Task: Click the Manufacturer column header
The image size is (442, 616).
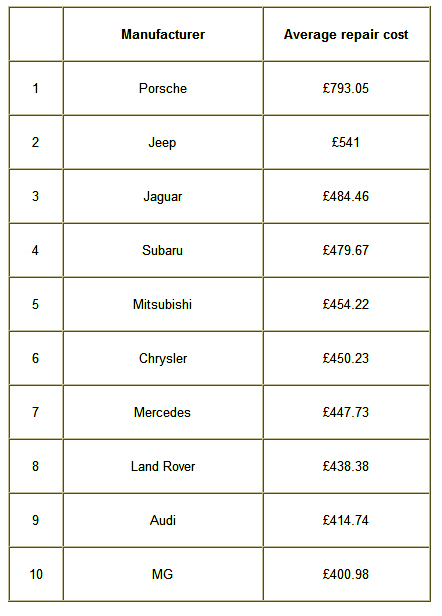Action: [163, 34]
